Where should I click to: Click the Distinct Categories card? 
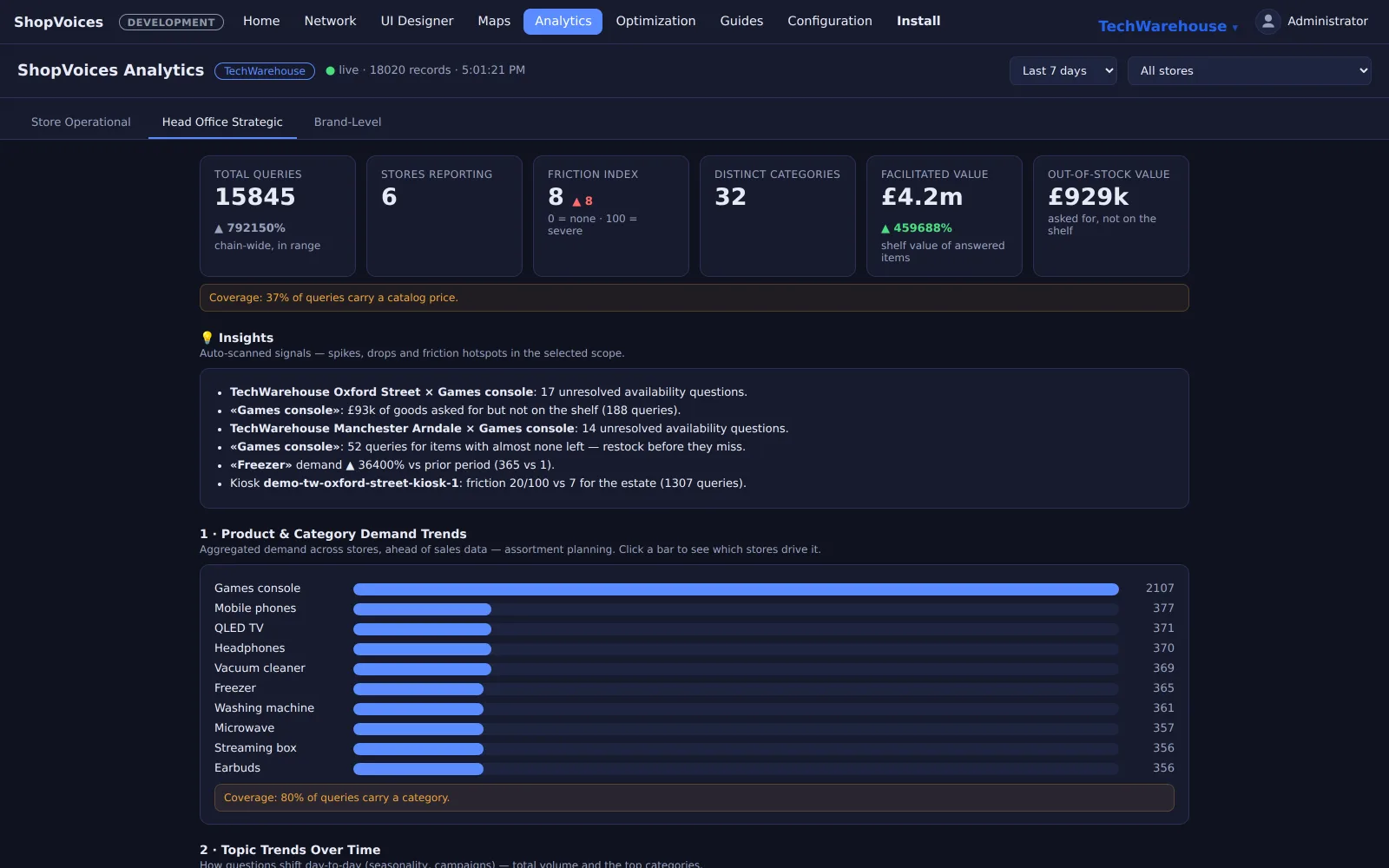778,216
